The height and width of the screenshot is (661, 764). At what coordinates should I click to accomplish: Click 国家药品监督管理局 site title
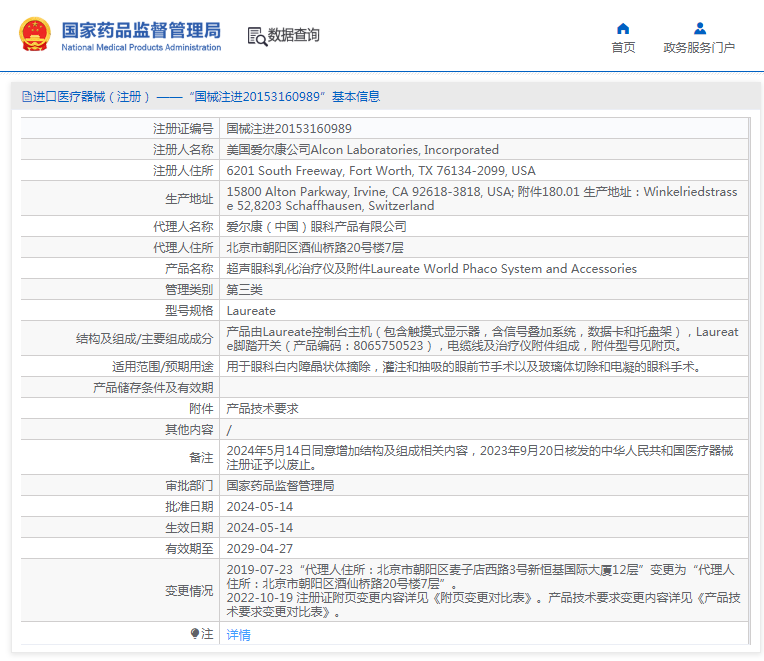click(x=141, y=30)
